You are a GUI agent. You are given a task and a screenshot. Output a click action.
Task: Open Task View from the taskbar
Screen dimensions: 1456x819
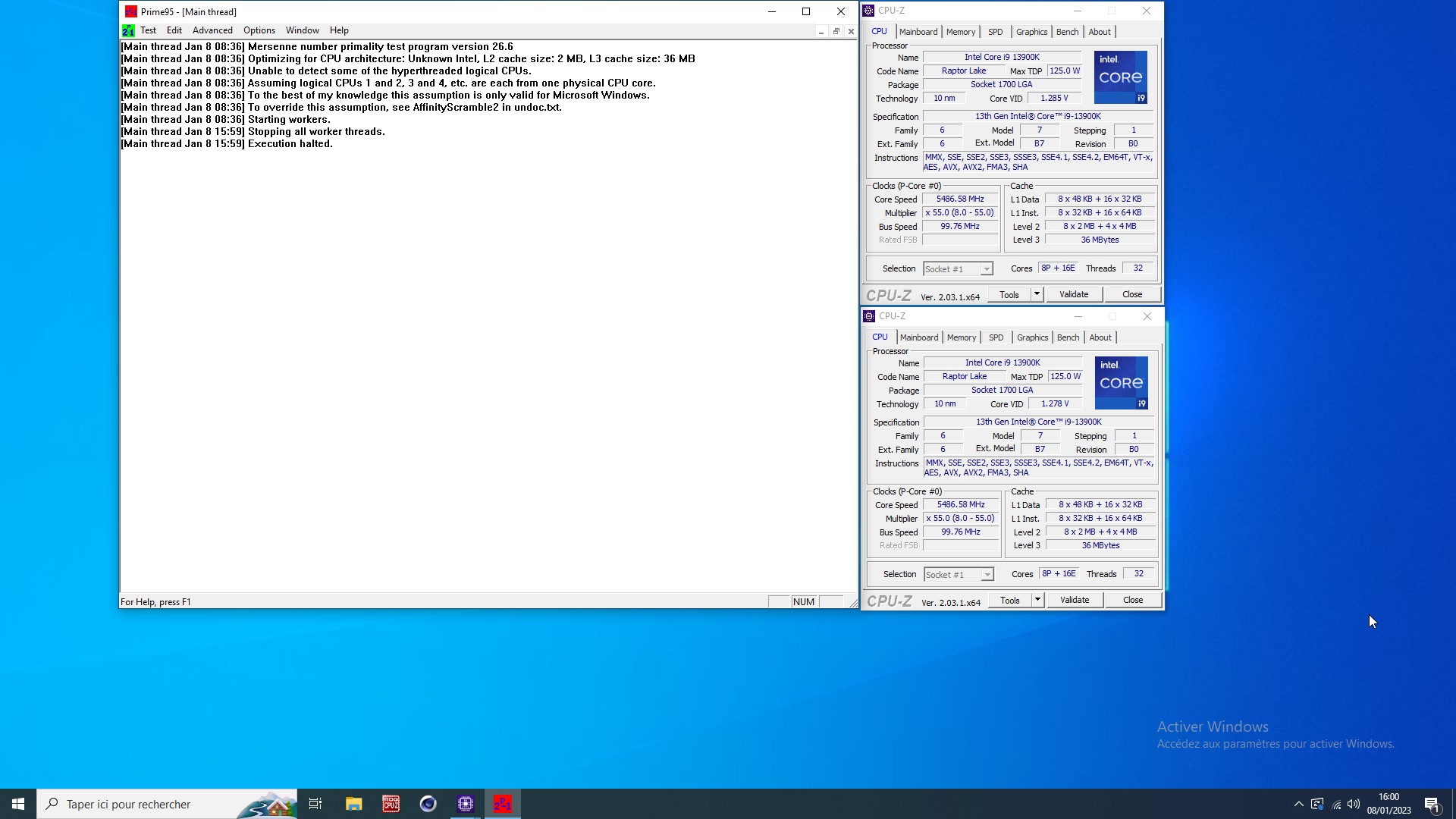tap(315, 804)
